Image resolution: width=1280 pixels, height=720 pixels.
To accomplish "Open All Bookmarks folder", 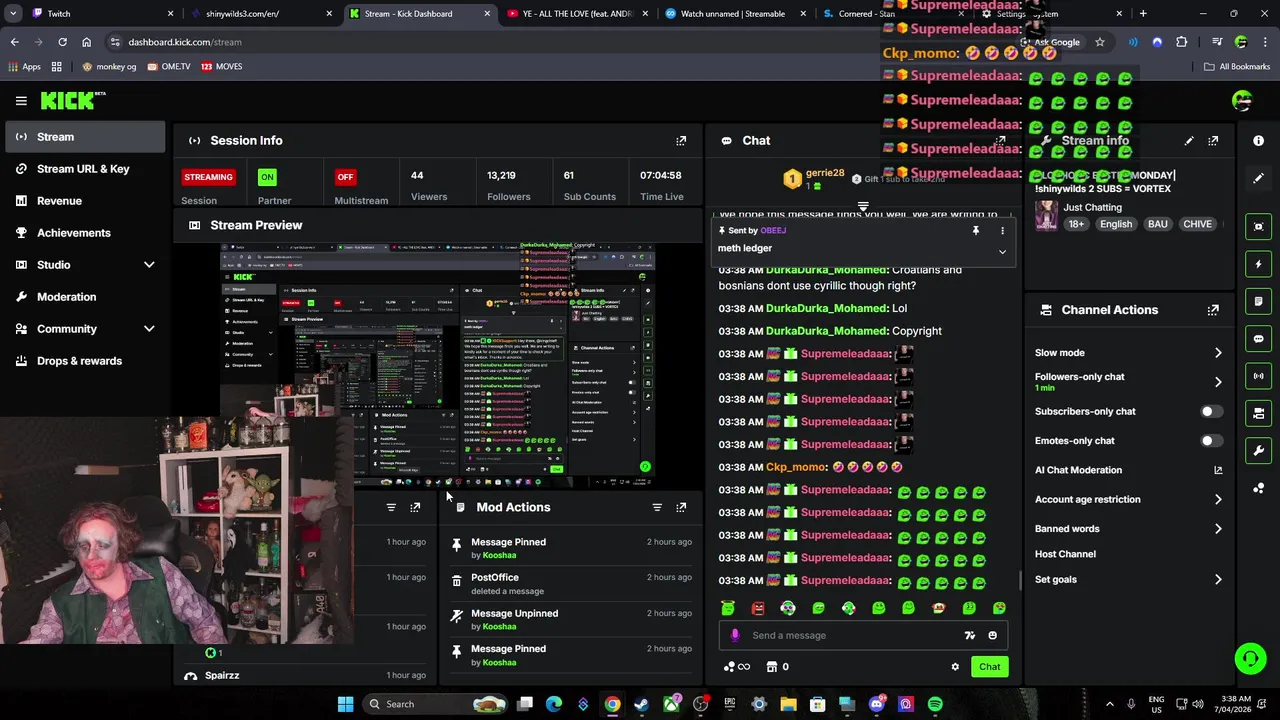I will point(1237,67).
